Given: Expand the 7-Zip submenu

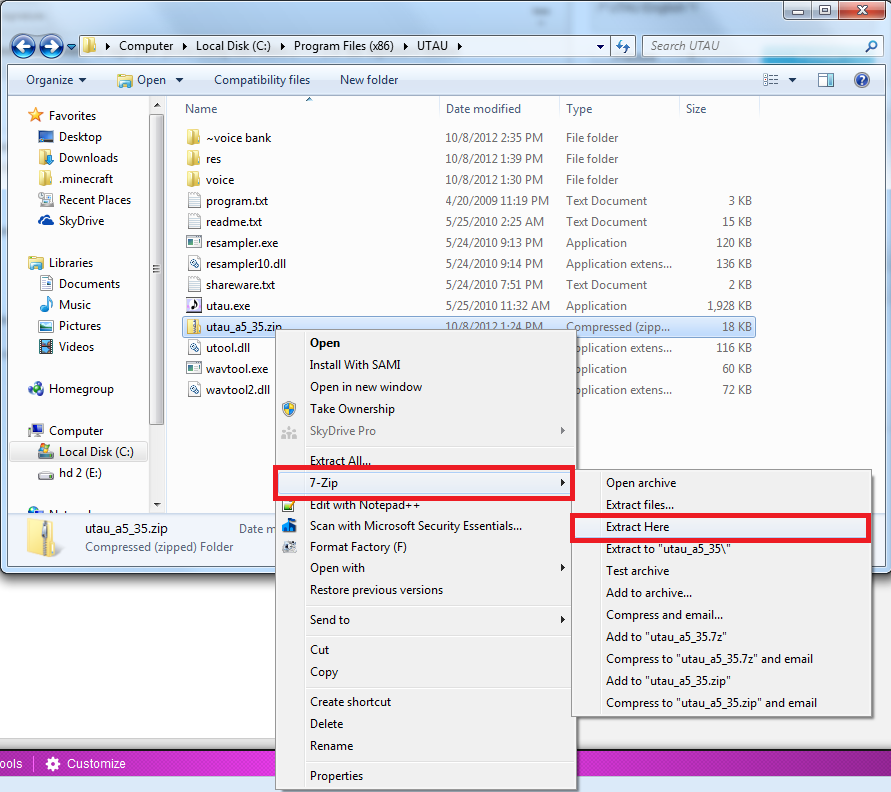Looking at the screenshot, I should 424,483.
